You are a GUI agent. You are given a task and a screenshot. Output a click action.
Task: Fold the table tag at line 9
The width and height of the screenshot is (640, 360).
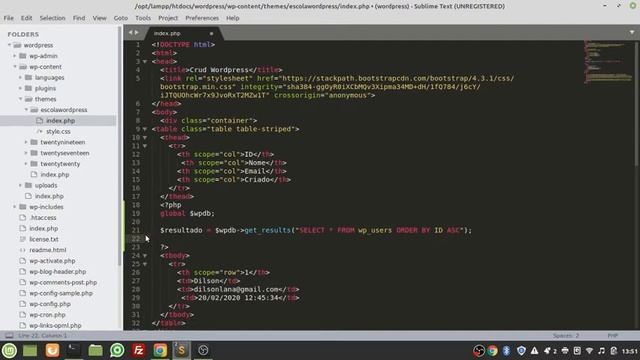145,129
